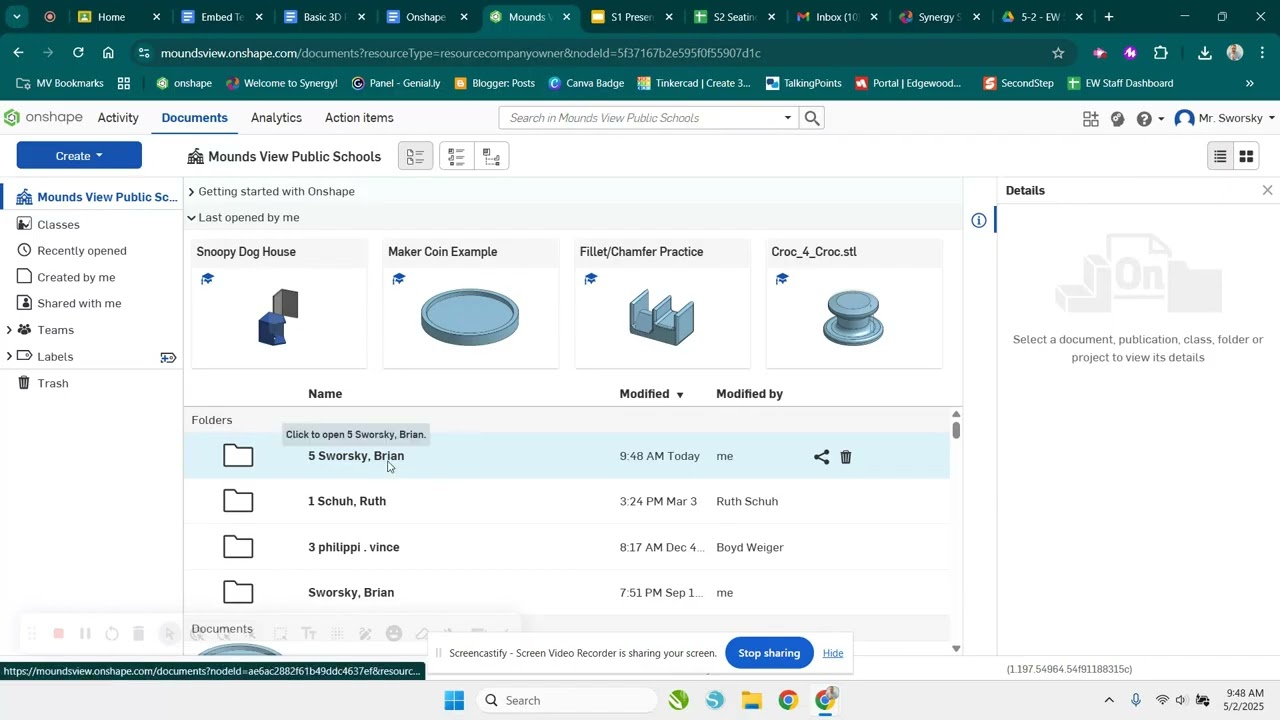Toggle the details info panel icon
This screenshot has height=720, width=1280.
click(x=979, y=220)
